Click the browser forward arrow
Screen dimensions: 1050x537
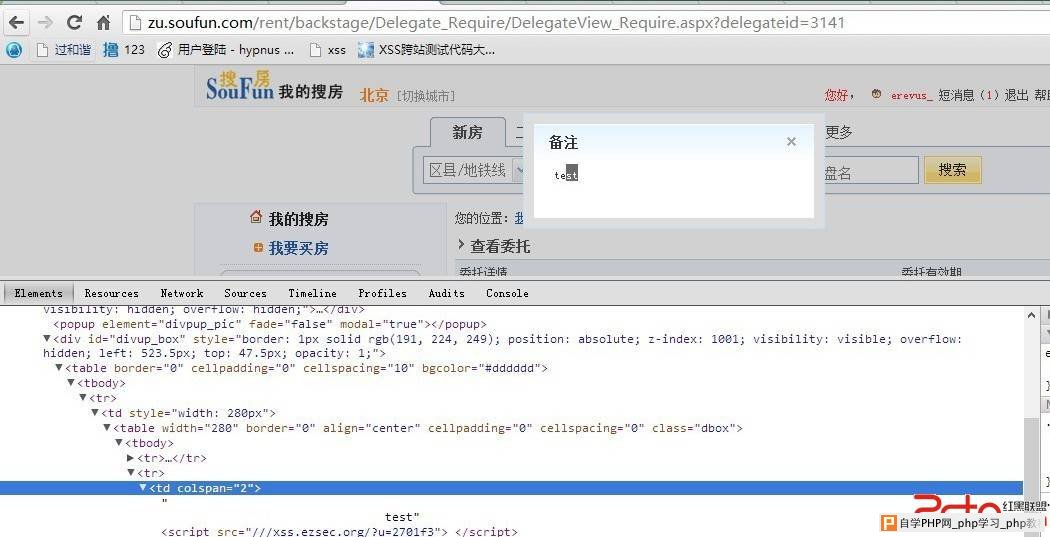[x=46, y=23]
